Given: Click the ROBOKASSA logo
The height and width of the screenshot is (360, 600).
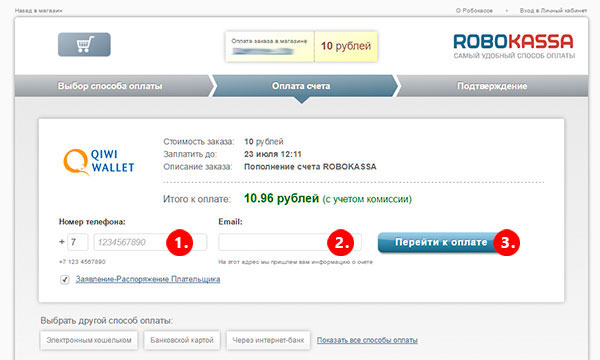Looking at the screenshot, I should tap(514, 46).
